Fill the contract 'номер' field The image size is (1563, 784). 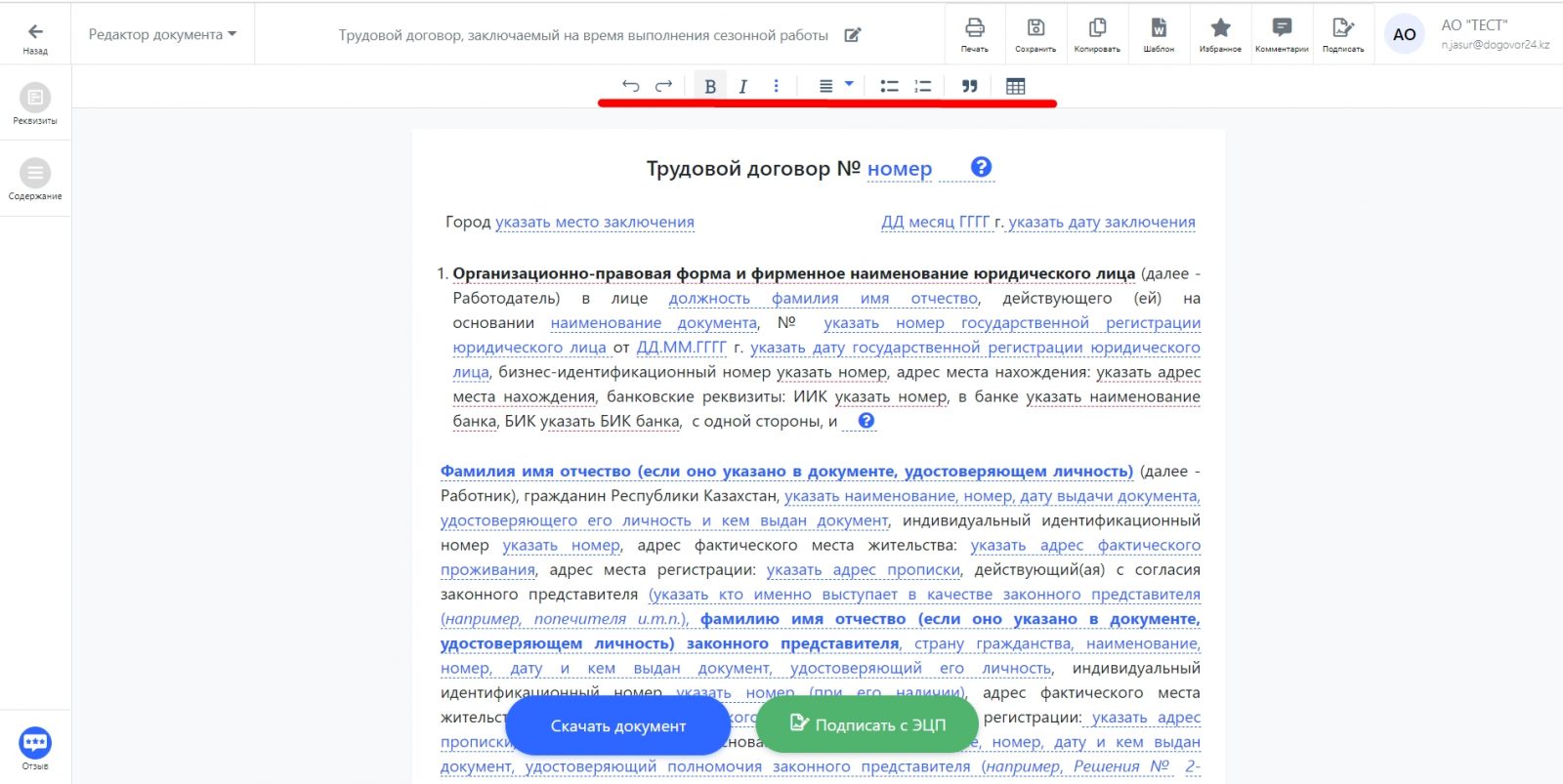(900, 169)
